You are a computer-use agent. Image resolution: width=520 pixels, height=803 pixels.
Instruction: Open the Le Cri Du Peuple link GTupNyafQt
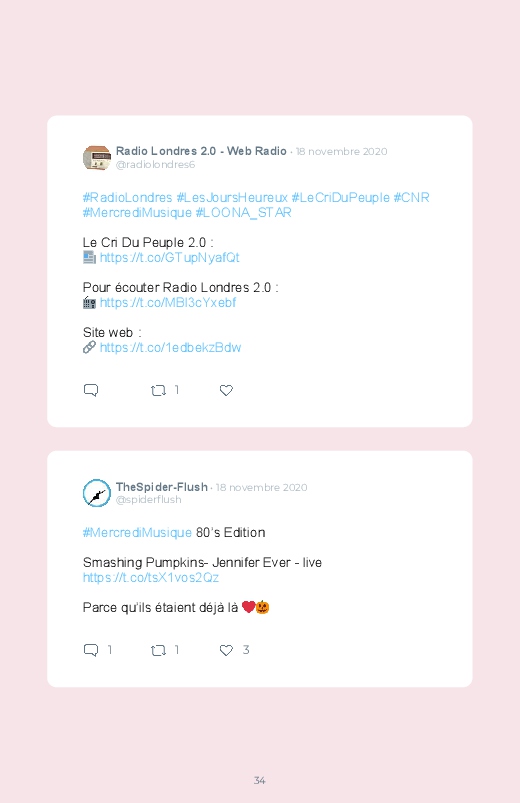coord(170,257)
